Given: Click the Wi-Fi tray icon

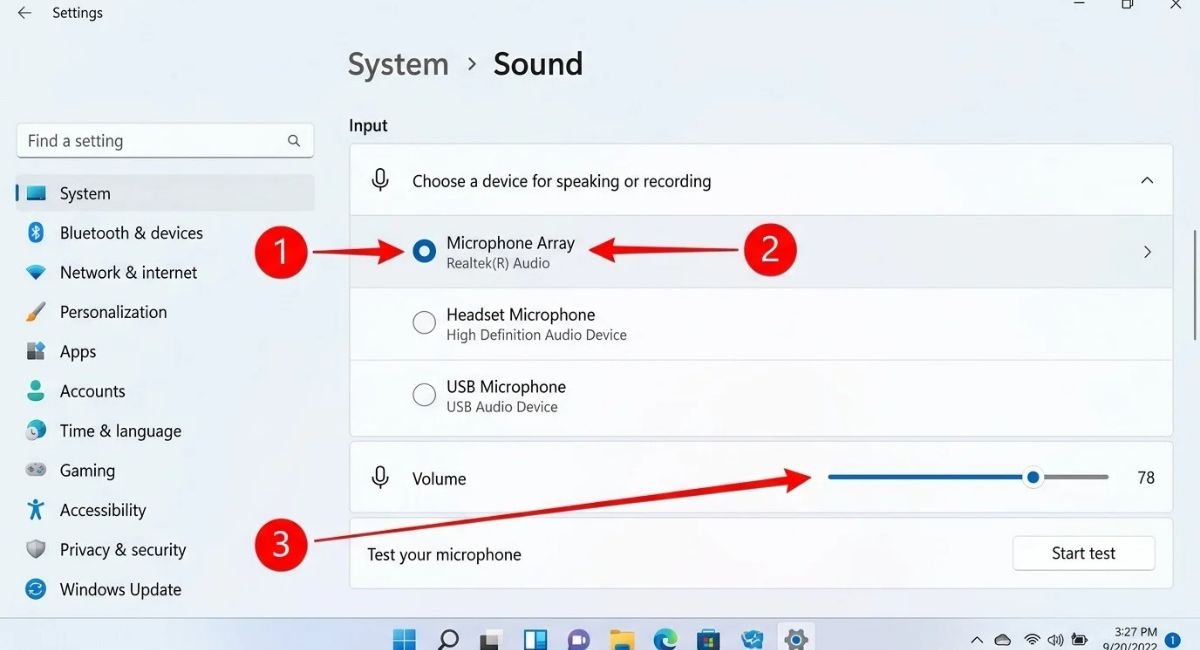Looking at the screenshot, I should (1032, 639).
